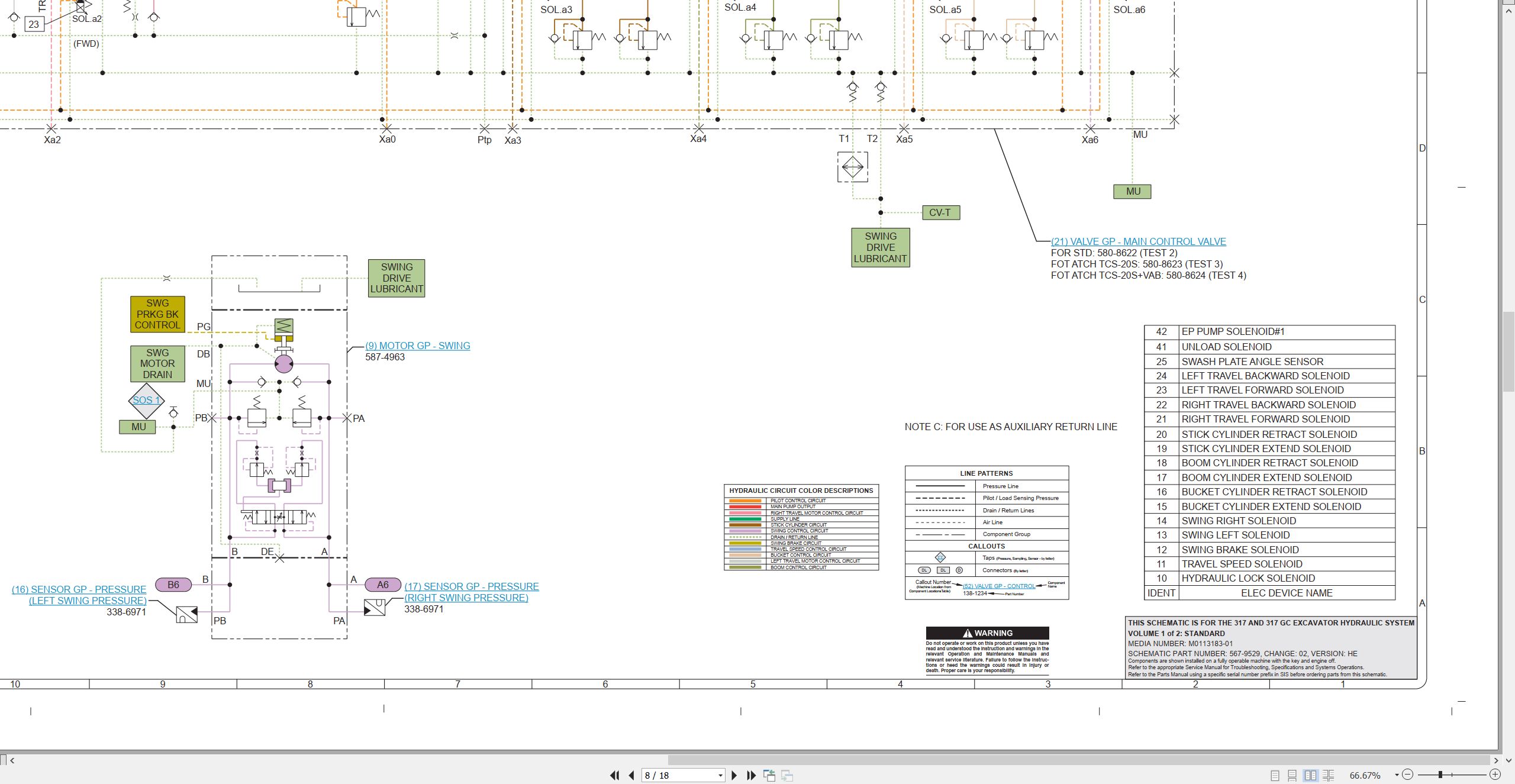Click the right swing pressure sensor symbol

click(375, 607)
